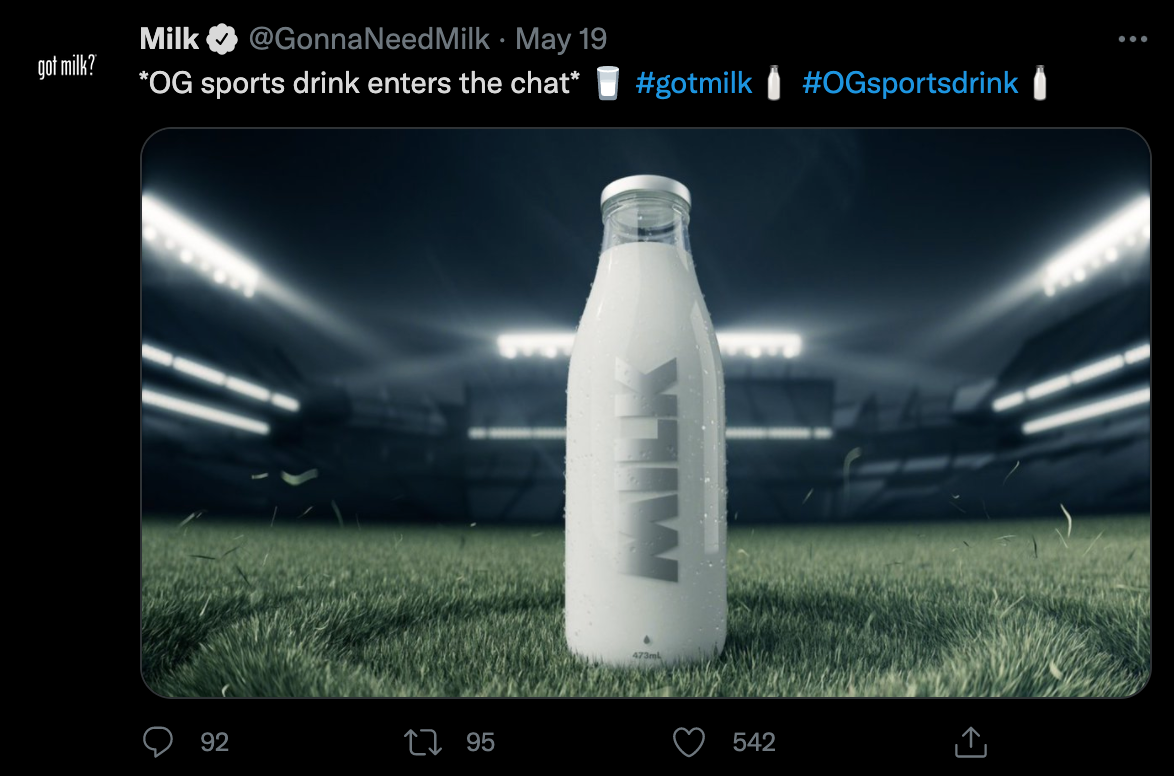Open the May 19 tweet timestamp
This screenshot has height=776, width=1174.
[561, 39]
